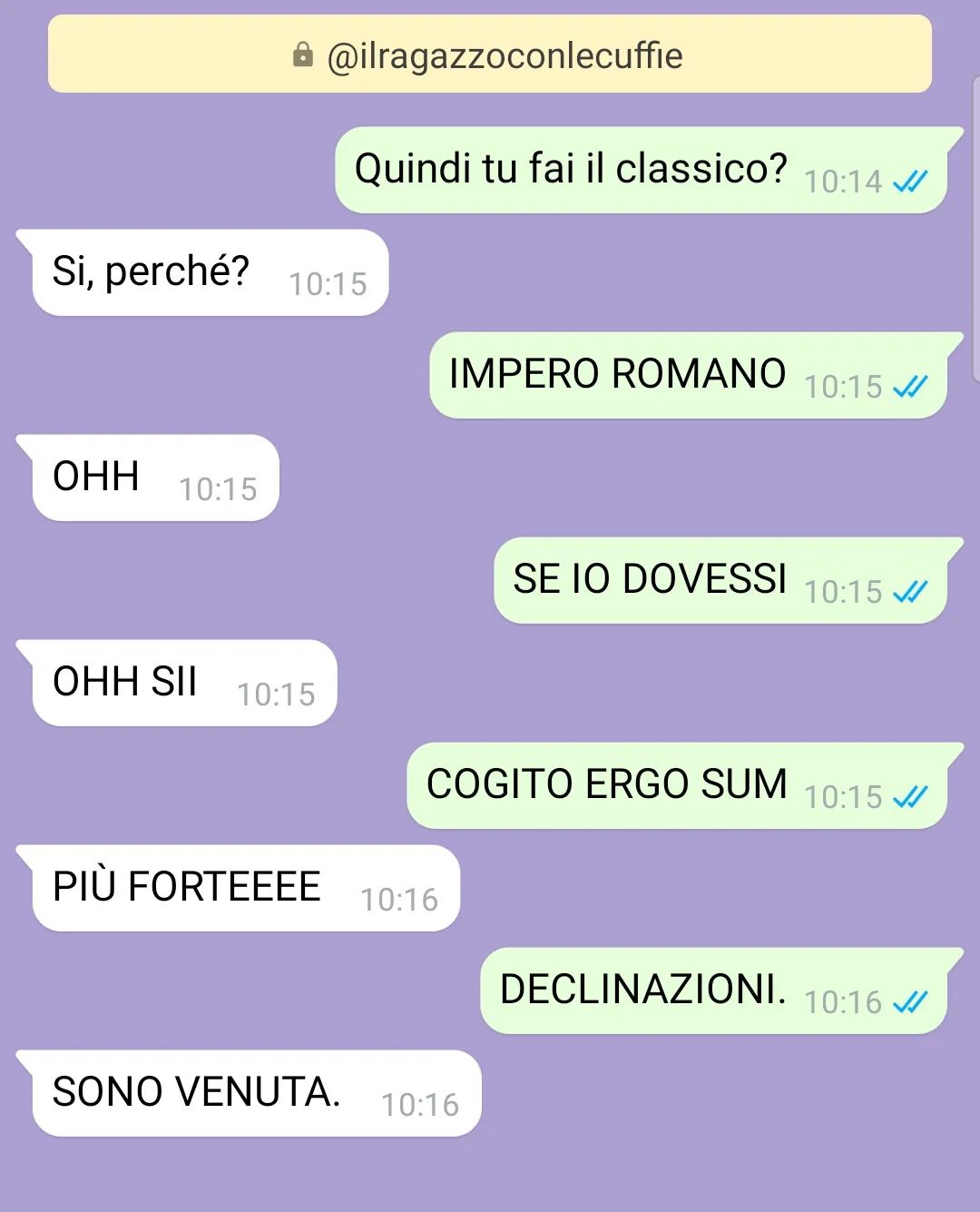Tap the 'PIÙ FORTEEEE' message bubble
The image size is (980, 1212).
(239, 888)
